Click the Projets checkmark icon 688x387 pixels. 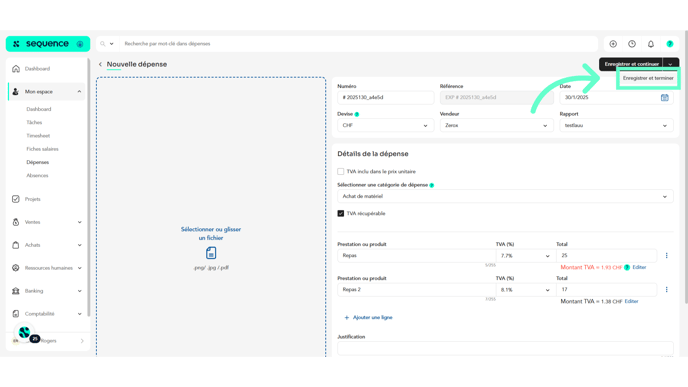[x=16, y=199]
